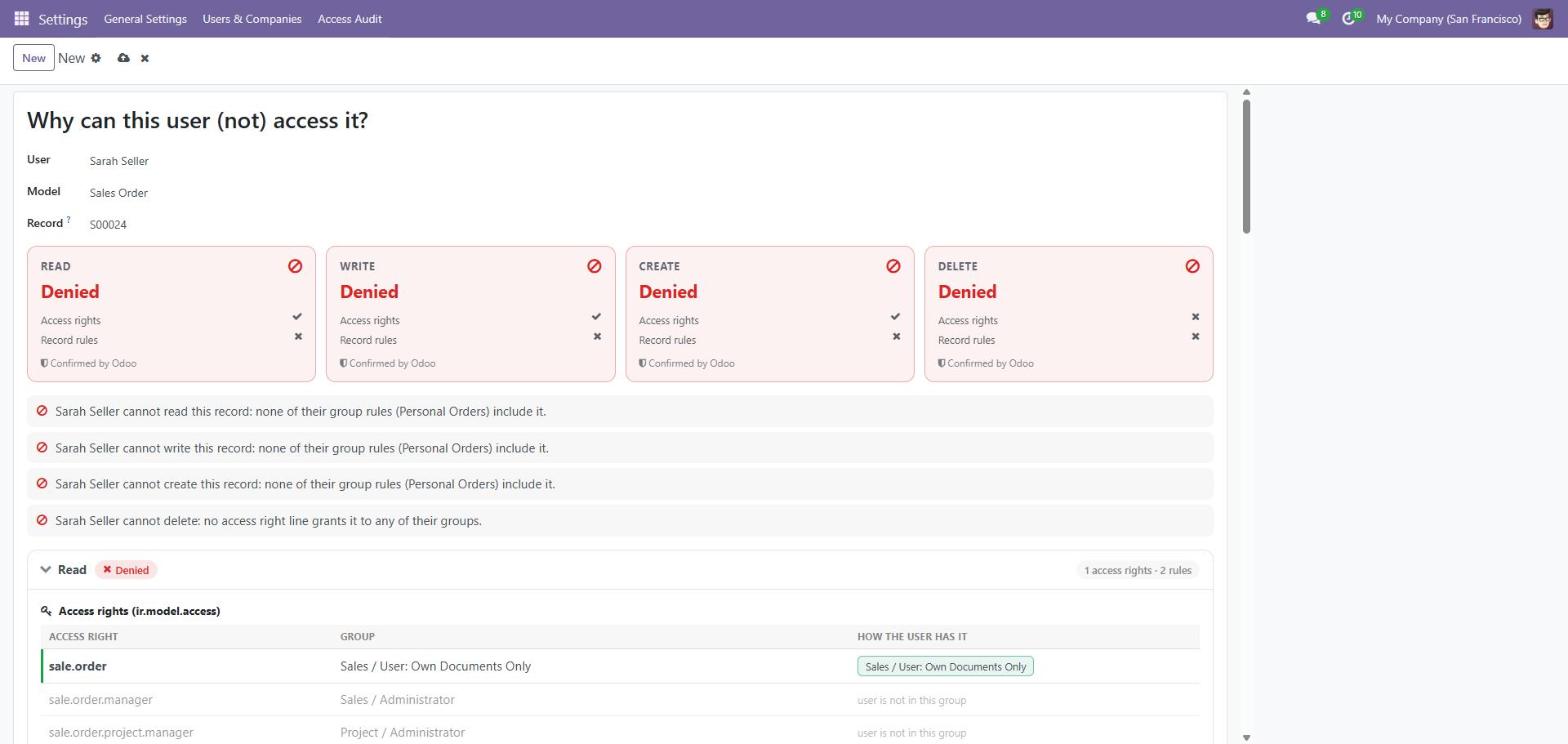Open the Model field showing Sales Order
Screen dimensions: 1568x744
(118, 193)
